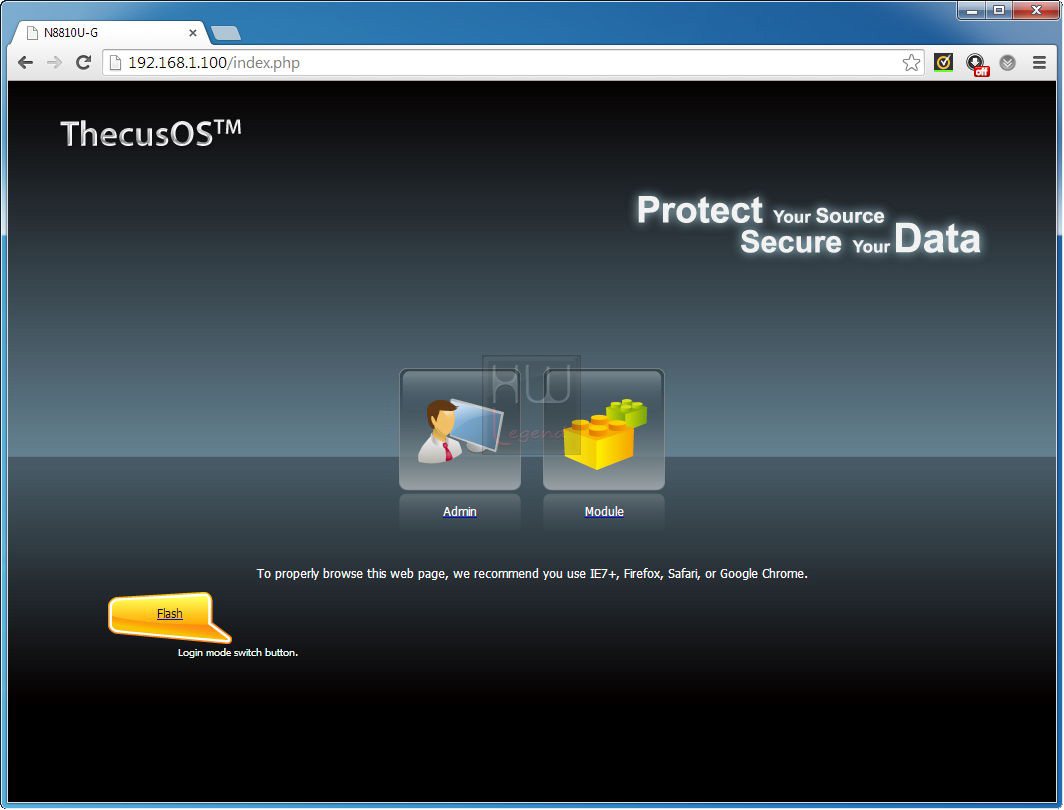The image size is (1064, 810).
Task: Open the Module bricks icon
Action: [x=604, y=429]
